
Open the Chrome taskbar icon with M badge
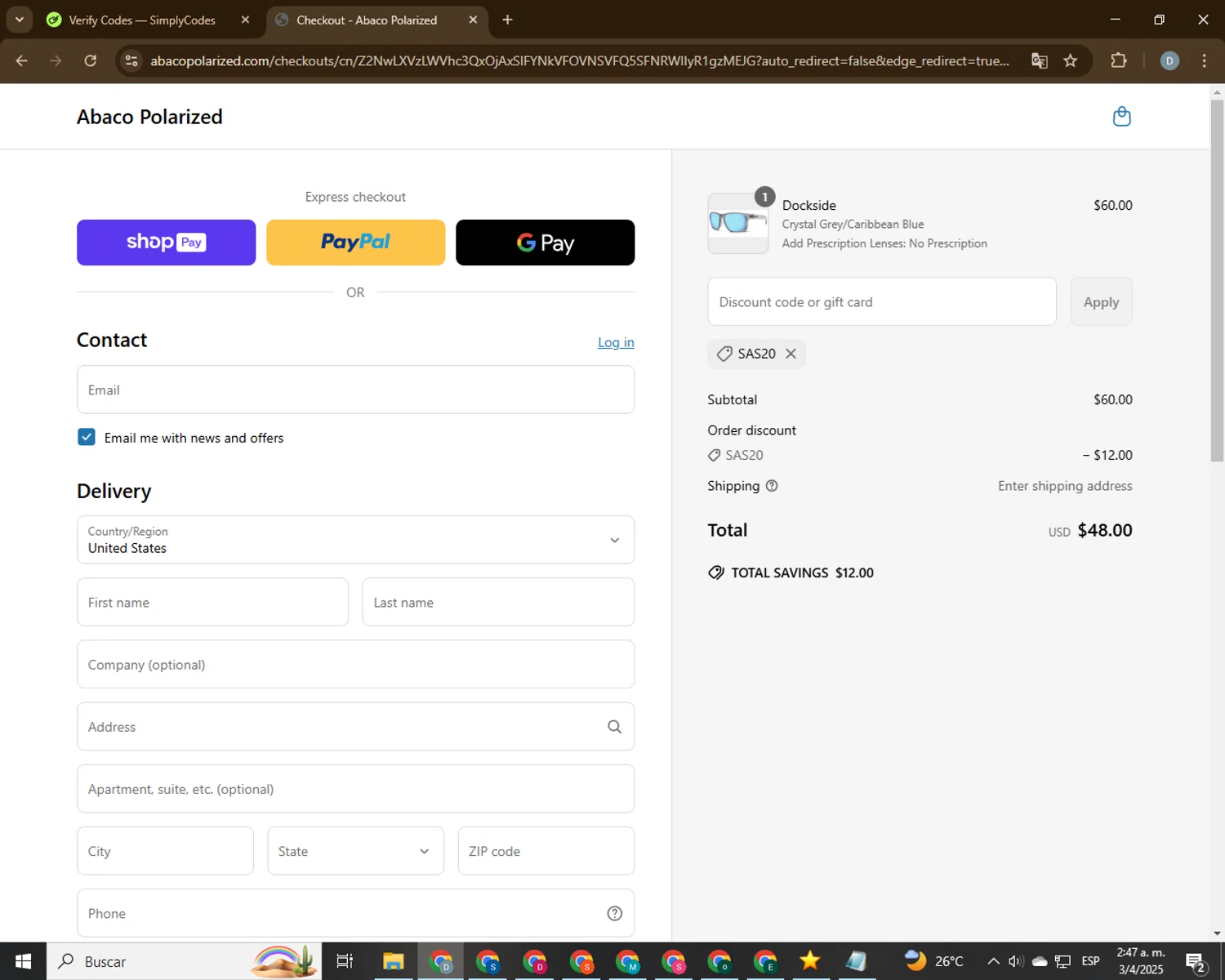[x=627, y=961]
